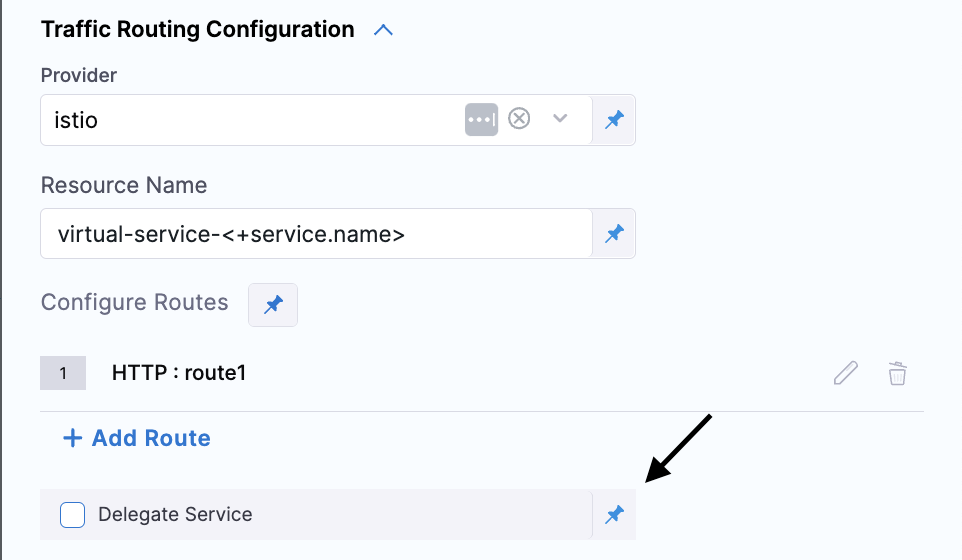Clear the istio provider selection

[x=519, y=119]
